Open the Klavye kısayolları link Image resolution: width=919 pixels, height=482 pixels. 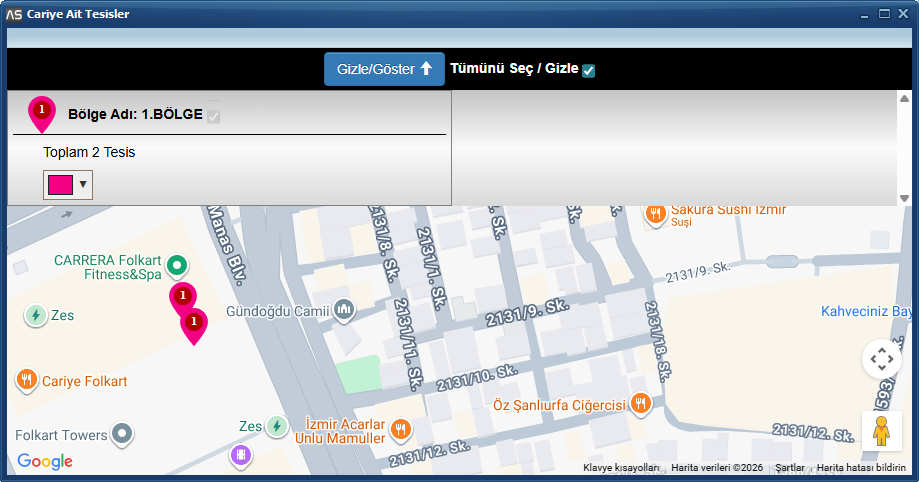tap(621, 468)
